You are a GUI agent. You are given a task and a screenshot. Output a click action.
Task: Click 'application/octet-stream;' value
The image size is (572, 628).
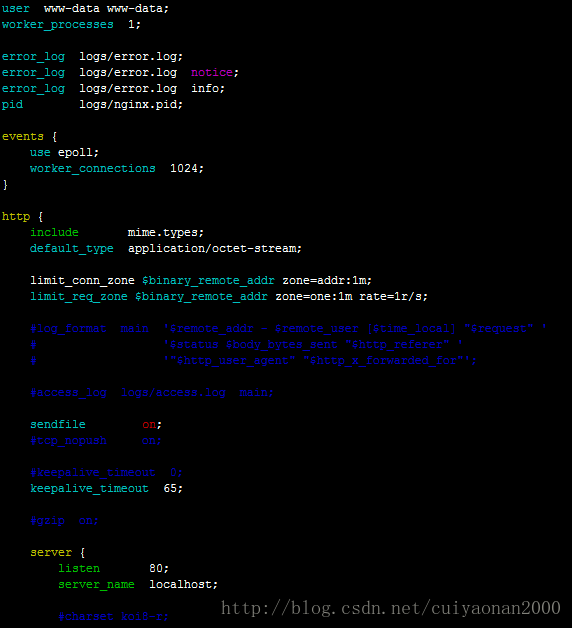pyautogui.click(x=215, y=249)
